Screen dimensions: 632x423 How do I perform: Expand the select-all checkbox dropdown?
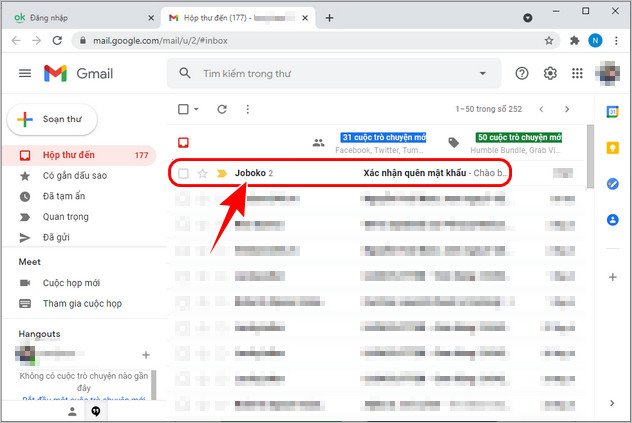(x=196, y=109)
